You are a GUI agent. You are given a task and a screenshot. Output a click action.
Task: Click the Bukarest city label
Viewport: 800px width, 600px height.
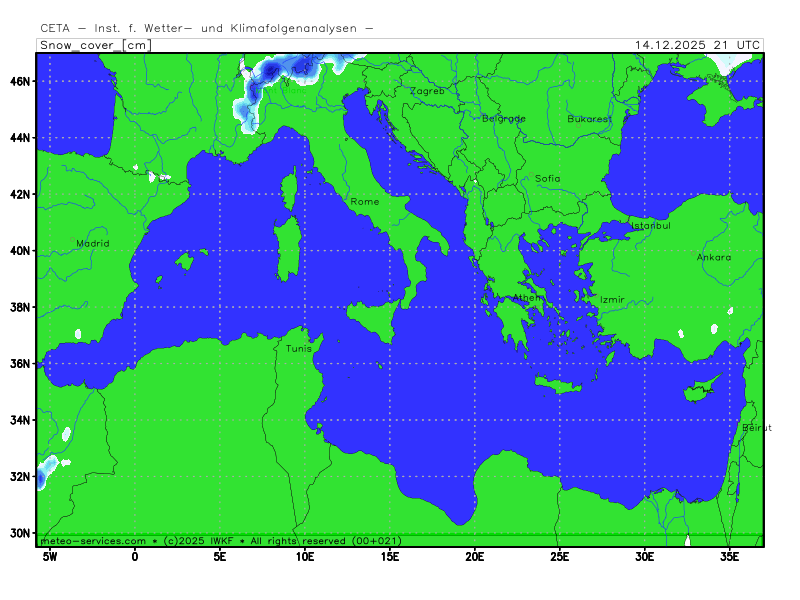coord(589,118)
